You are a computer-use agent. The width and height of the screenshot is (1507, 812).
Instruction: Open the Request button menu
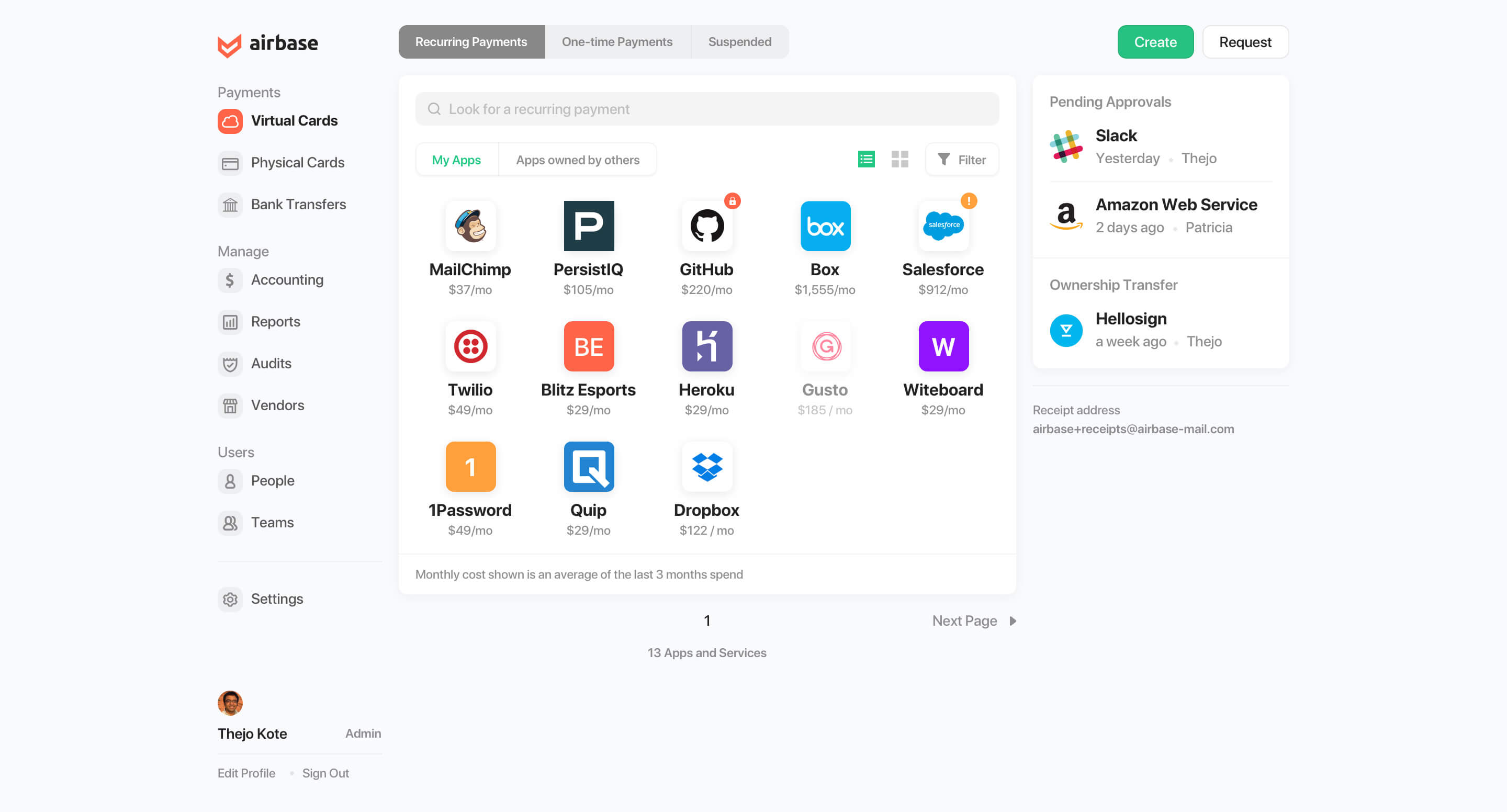tap(1245, 42)
